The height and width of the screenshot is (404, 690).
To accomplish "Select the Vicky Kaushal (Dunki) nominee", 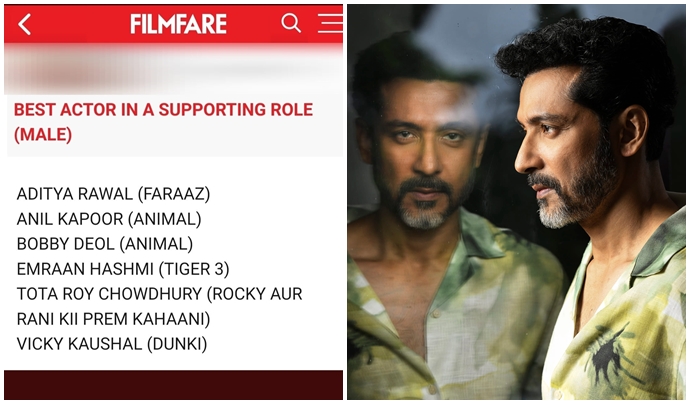I will tap(112, 344).
